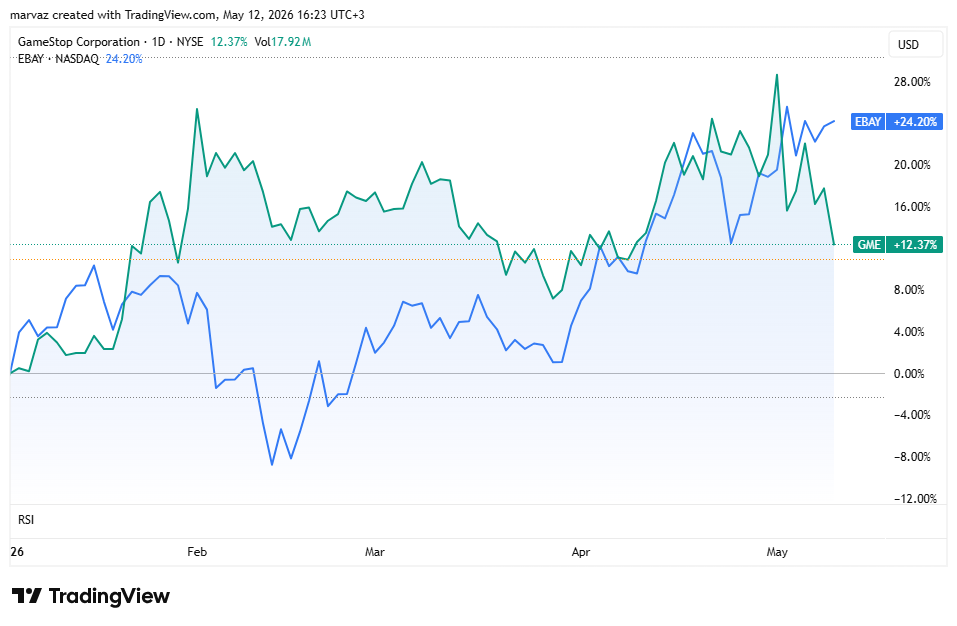The height and width of the screenshot is (626, 957).
Task: Click the GameStop Corporation symbol title
Action: coord(79,41)
